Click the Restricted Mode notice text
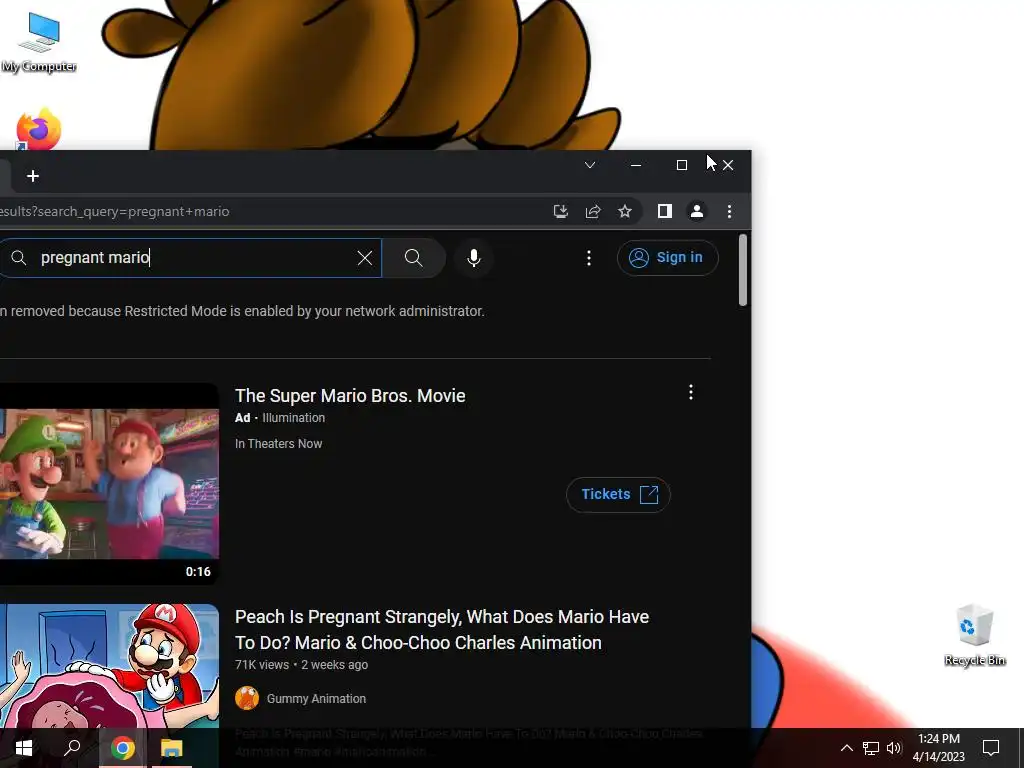 [242, 312]
